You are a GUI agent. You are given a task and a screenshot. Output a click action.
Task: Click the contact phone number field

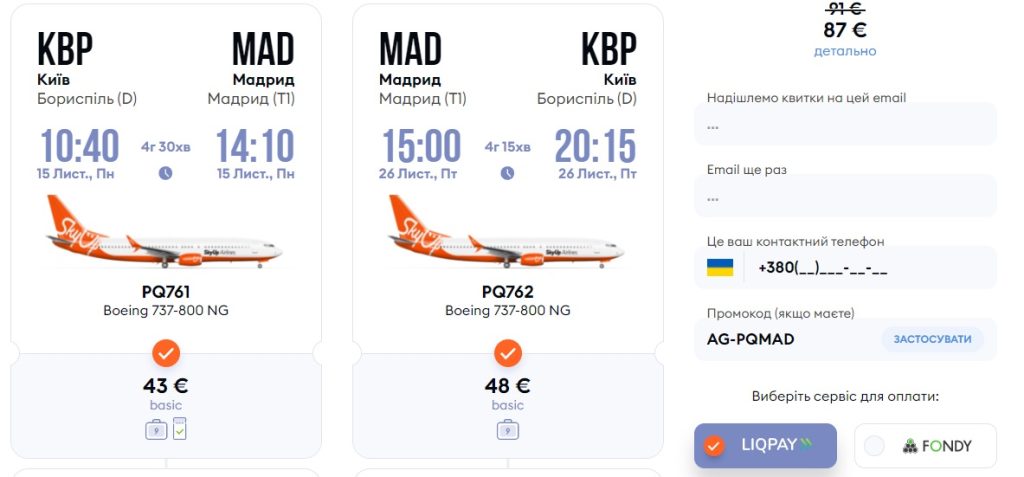870,268
